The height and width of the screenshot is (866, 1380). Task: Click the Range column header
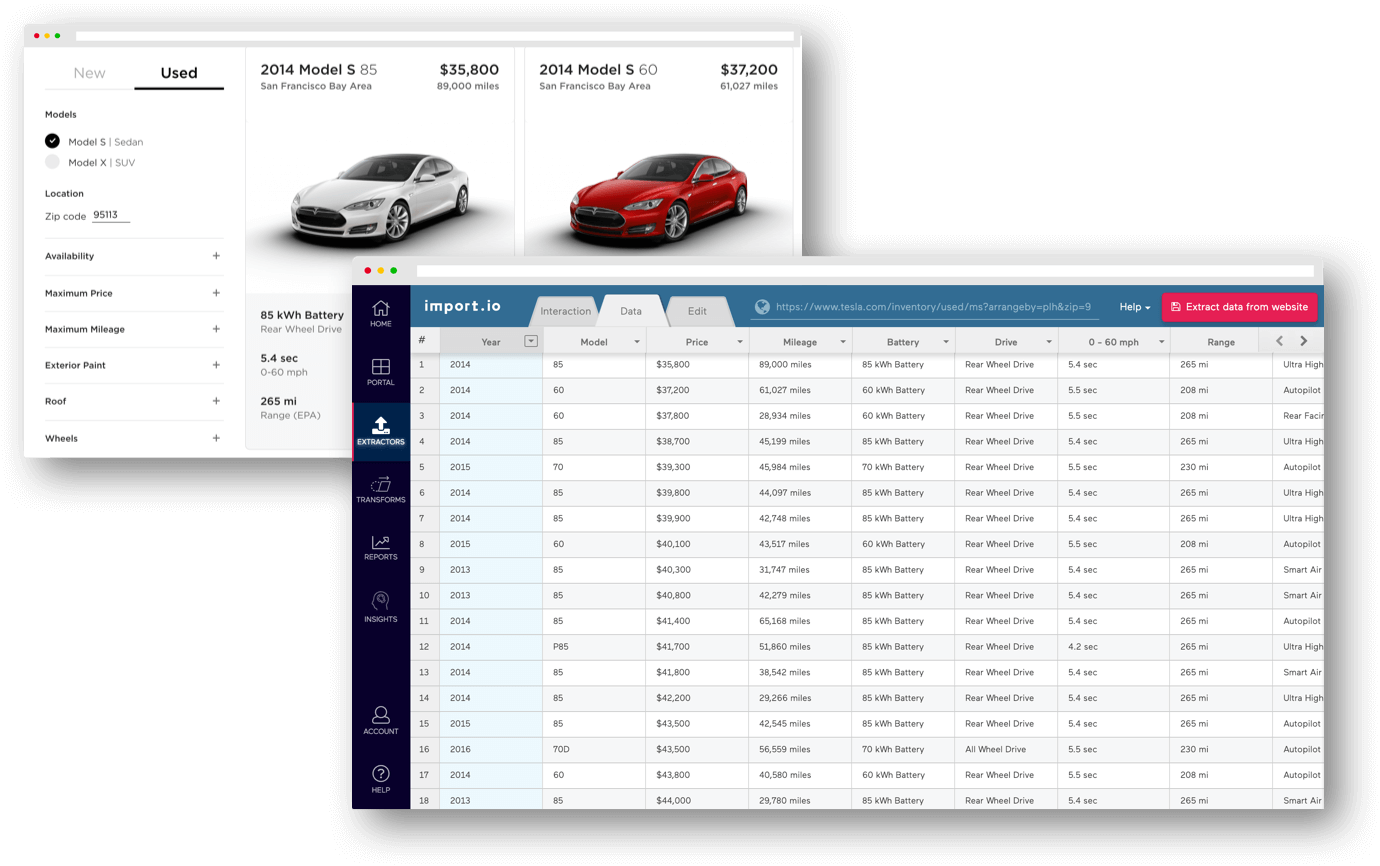[x=1221, y=342]
